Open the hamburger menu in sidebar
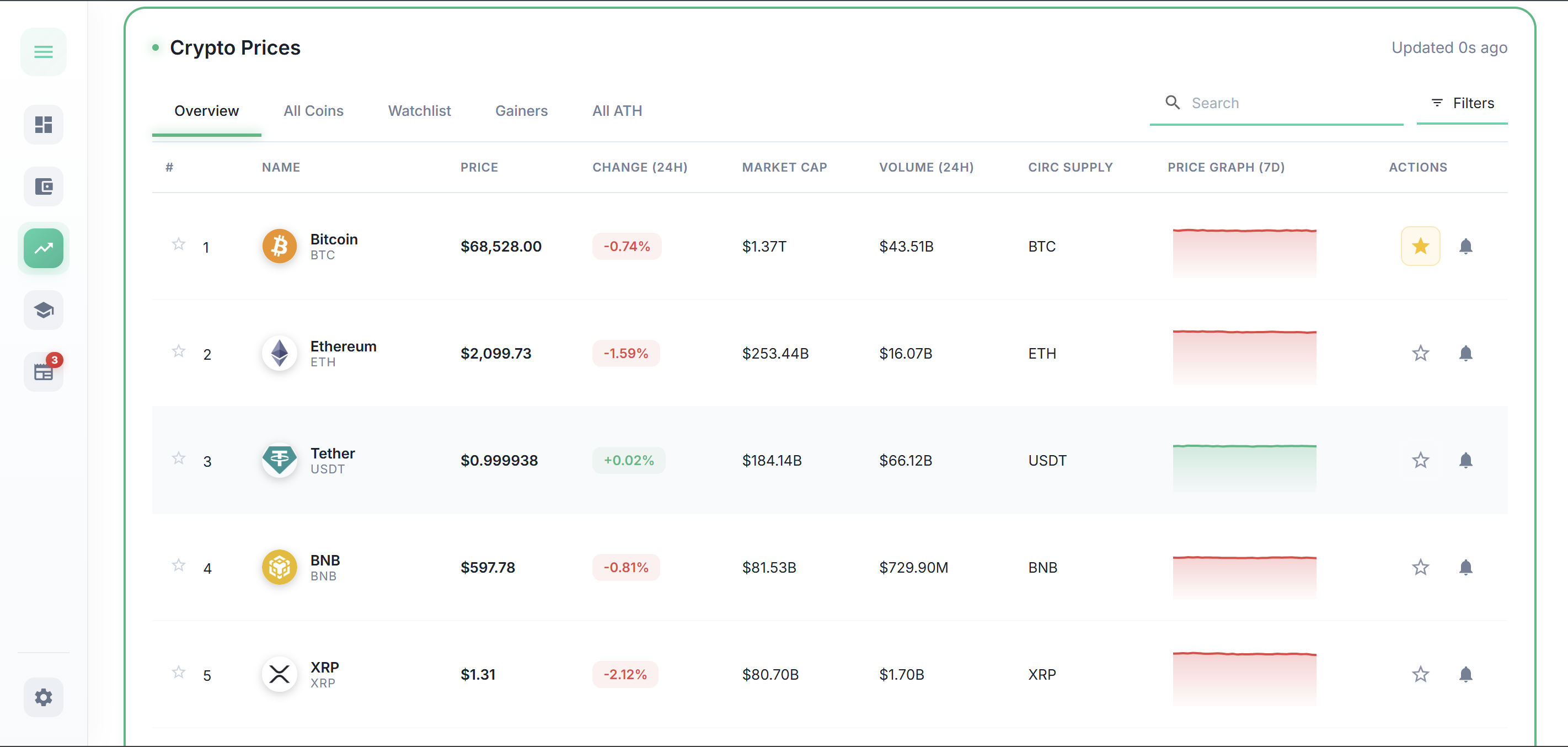 tap(43, 52)
